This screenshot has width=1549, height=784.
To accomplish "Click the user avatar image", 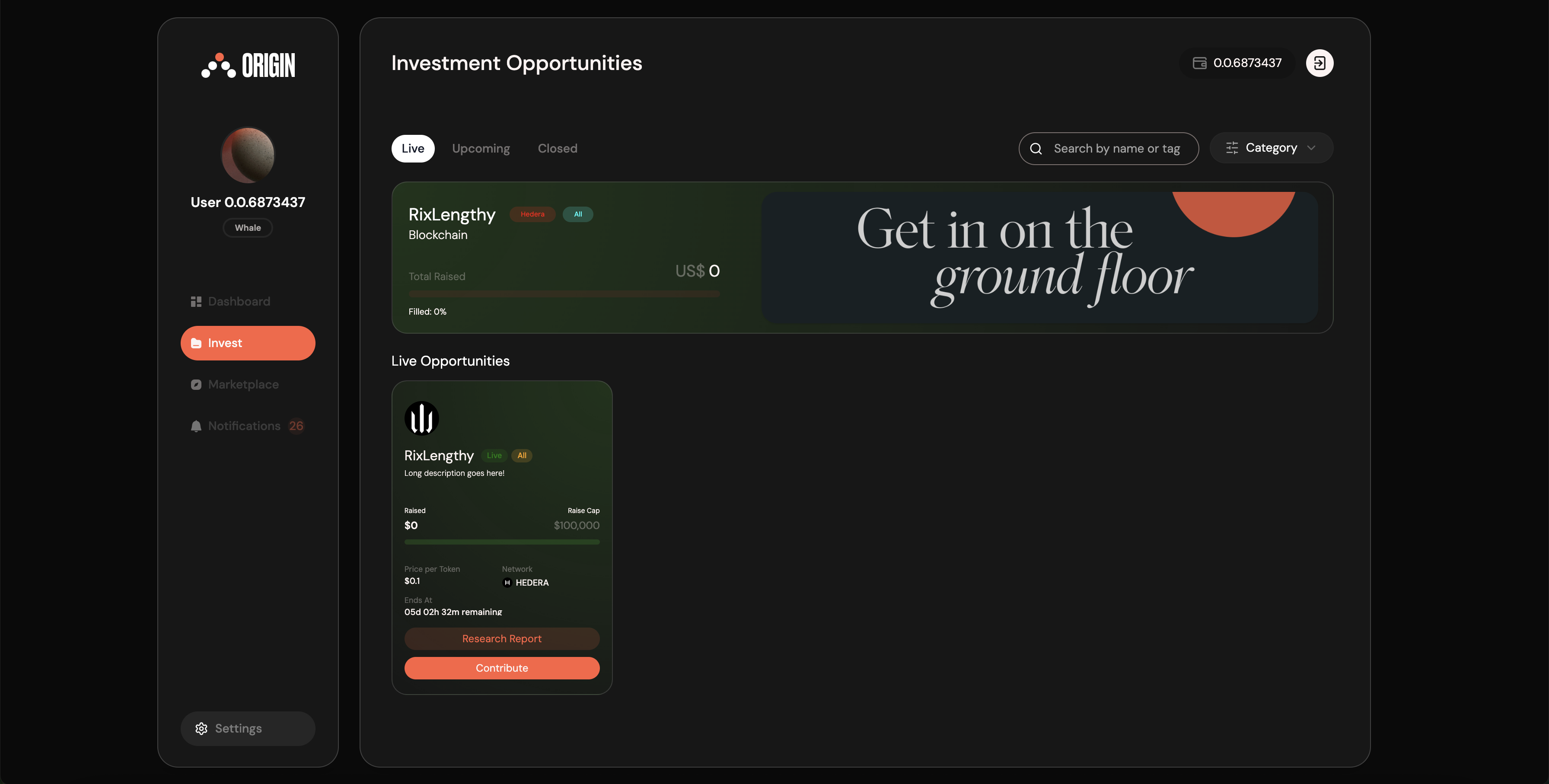I will coord(248,155).
